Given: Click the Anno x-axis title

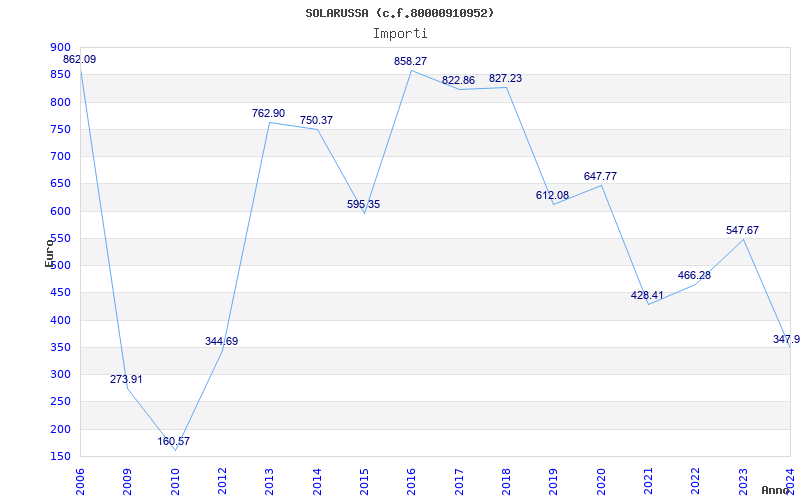Looking at the screenshot, I should point(775,490).
